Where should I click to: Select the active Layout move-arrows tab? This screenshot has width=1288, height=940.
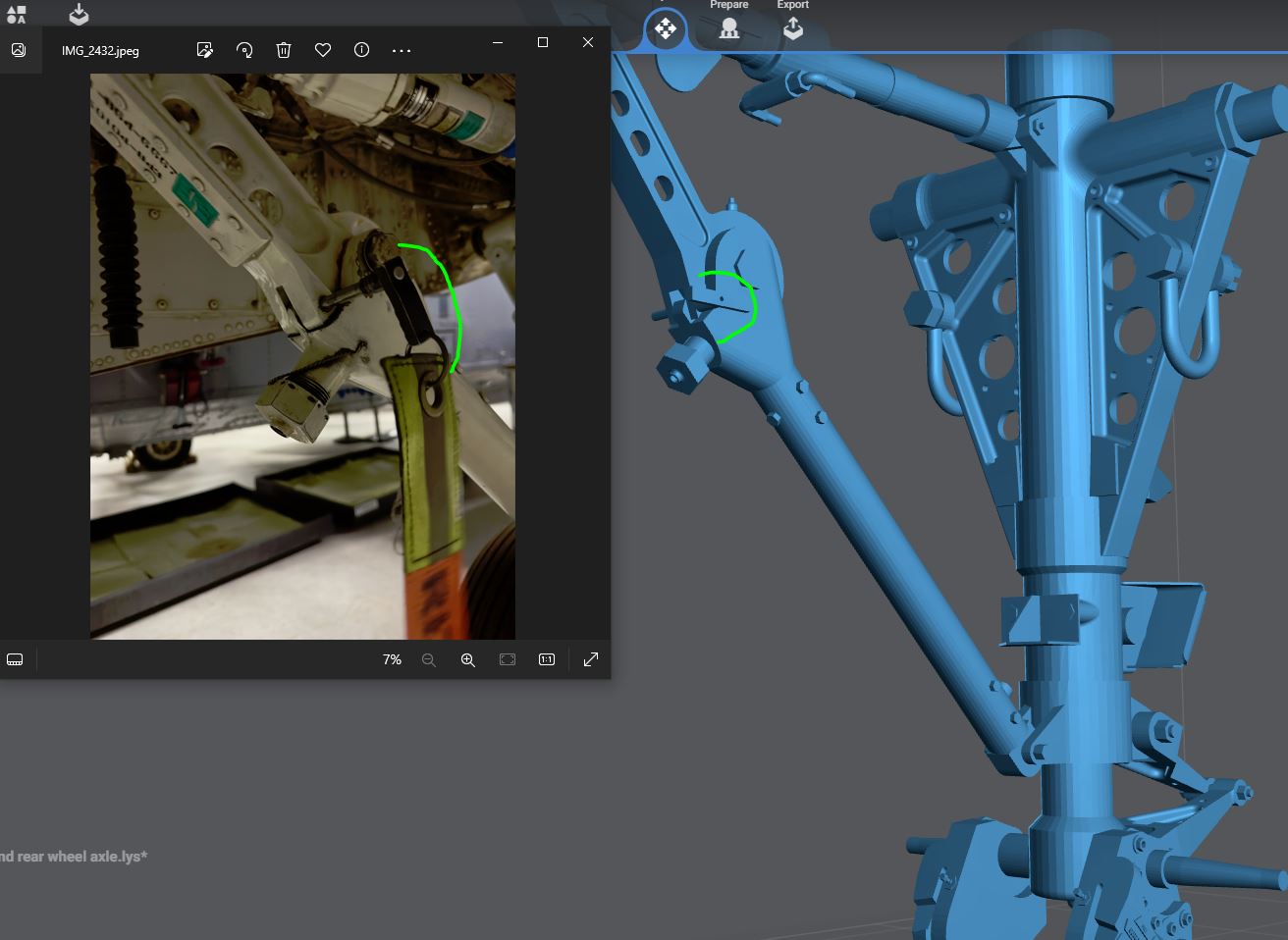tap(665, 28)
